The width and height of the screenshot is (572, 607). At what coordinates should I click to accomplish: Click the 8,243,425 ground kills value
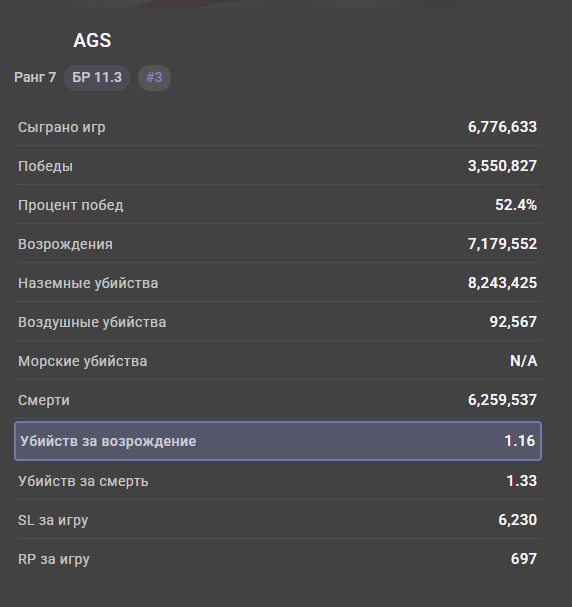click(502, 283)
